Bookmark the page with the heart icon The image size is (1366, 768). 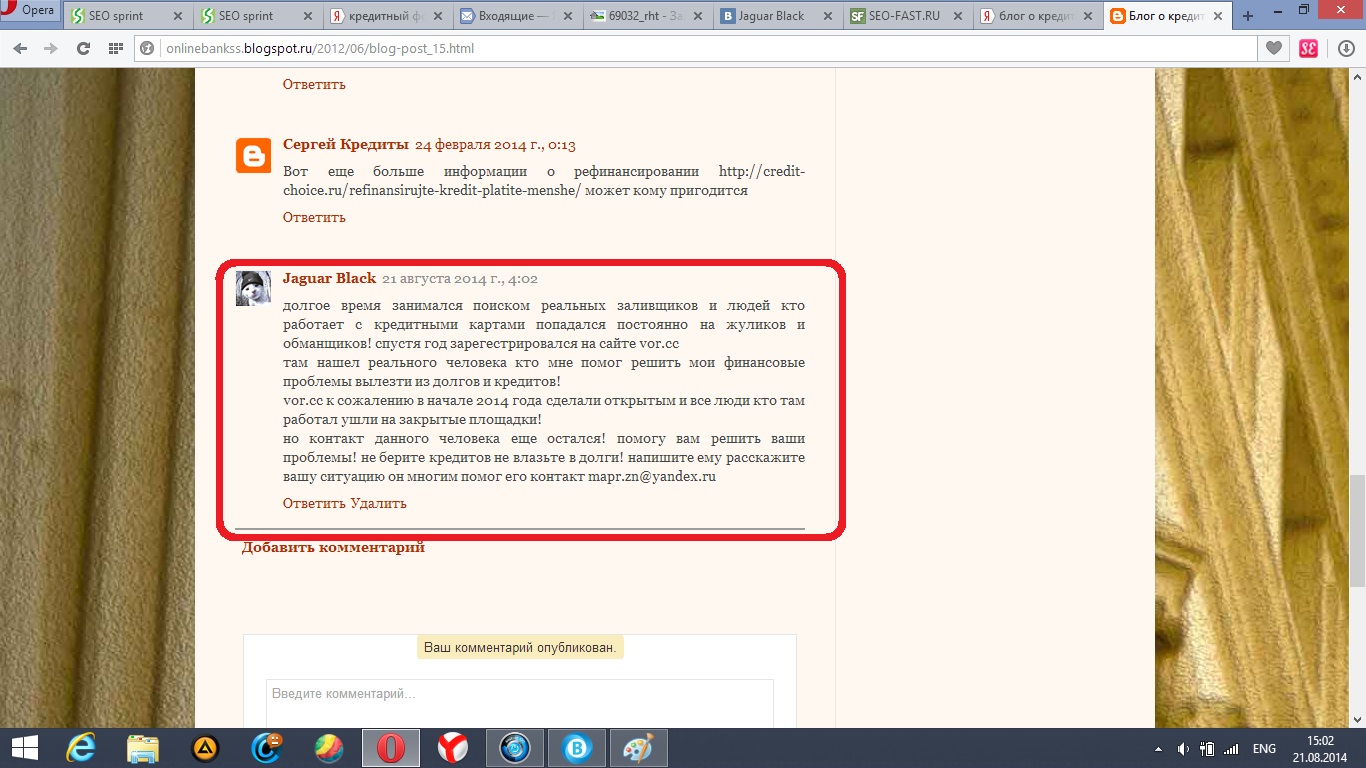(x=1274, y=48)
